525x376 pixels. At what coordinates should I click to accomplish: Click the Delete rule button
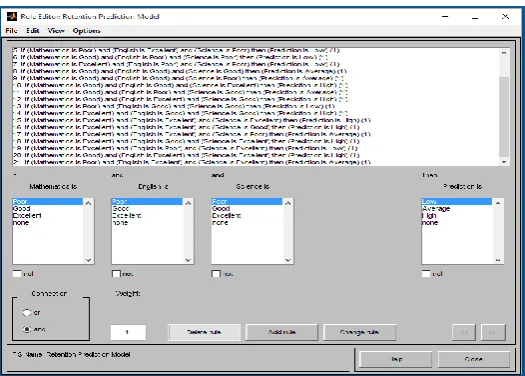click(204, 332)
